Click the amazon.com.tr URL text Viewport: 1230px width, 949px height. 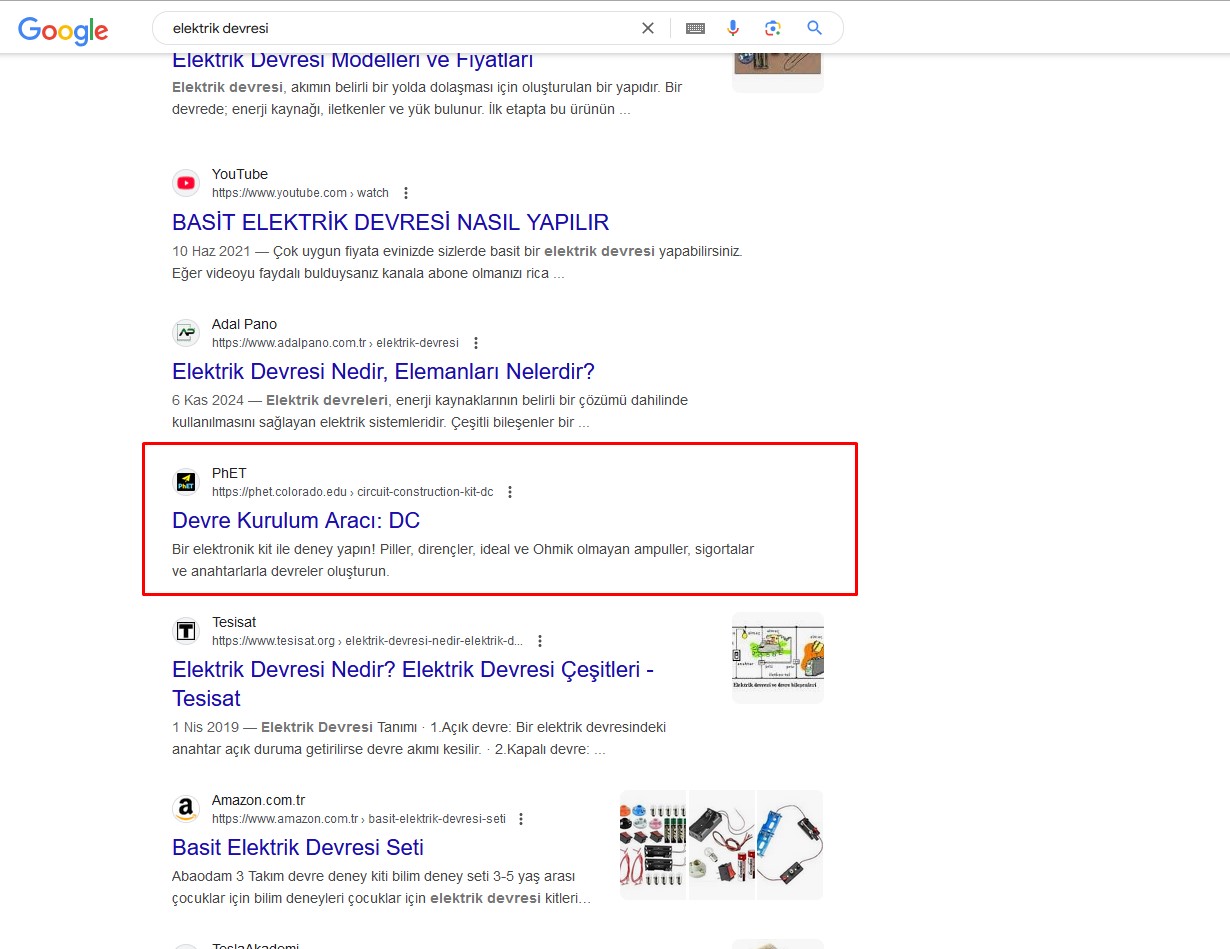[358, 819]
